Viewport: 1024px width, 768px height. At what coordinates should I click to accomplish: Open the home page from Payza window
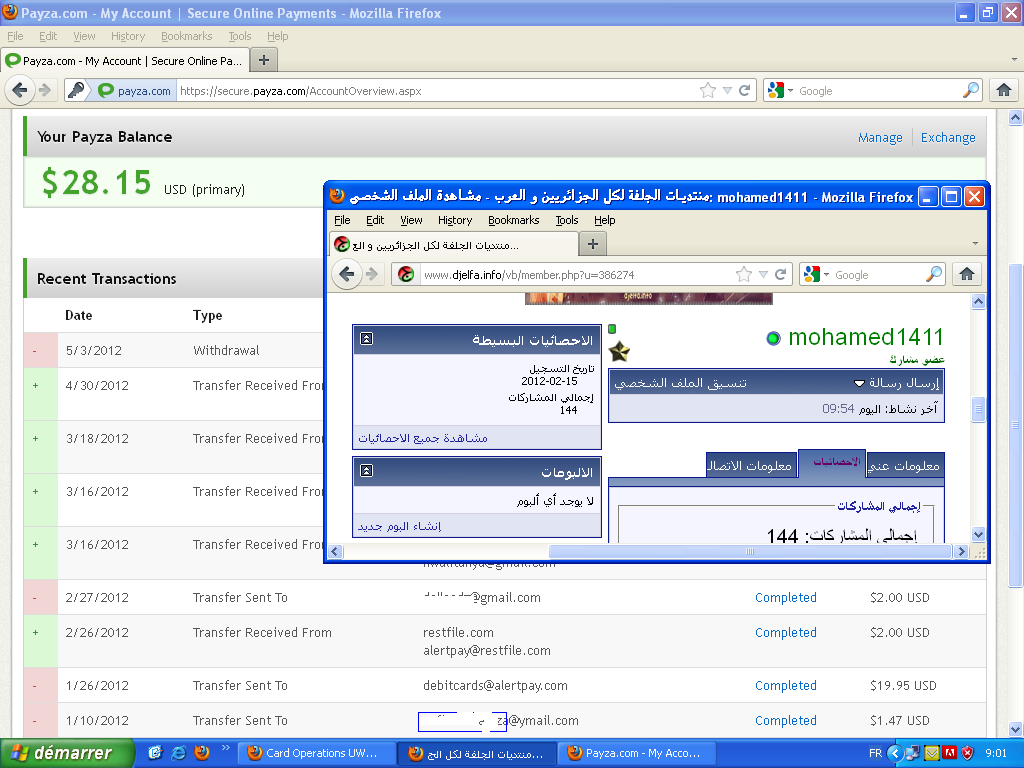pos(1004,90)
